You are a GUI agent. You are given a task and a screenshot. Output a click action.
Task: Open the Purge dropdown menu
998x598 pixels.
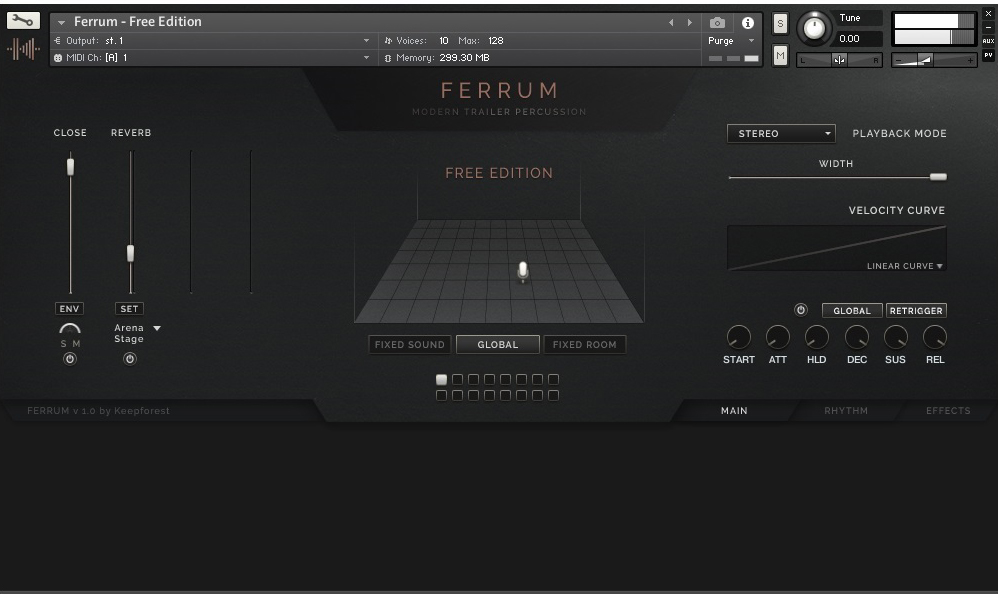pyautogui.click(x=731, y=41)
